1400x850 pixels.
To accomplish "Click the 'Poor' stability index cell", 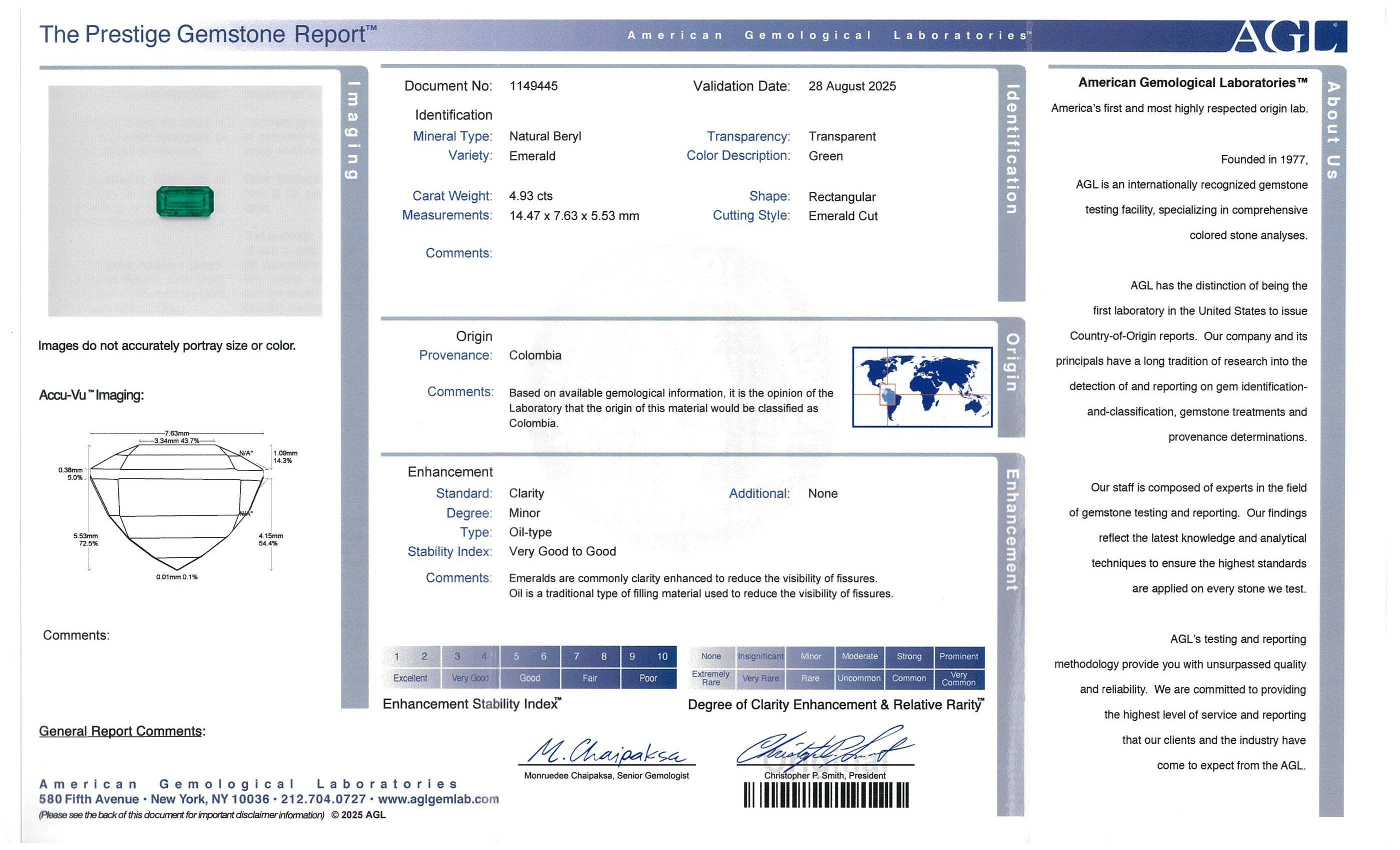I will tap(647, 678).
